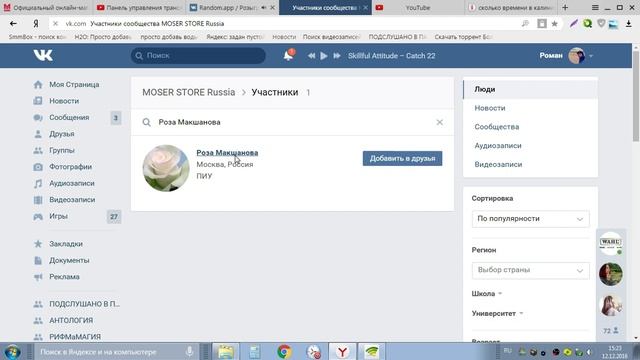
Task: Clear the member search field
Action: pos(440,122)
